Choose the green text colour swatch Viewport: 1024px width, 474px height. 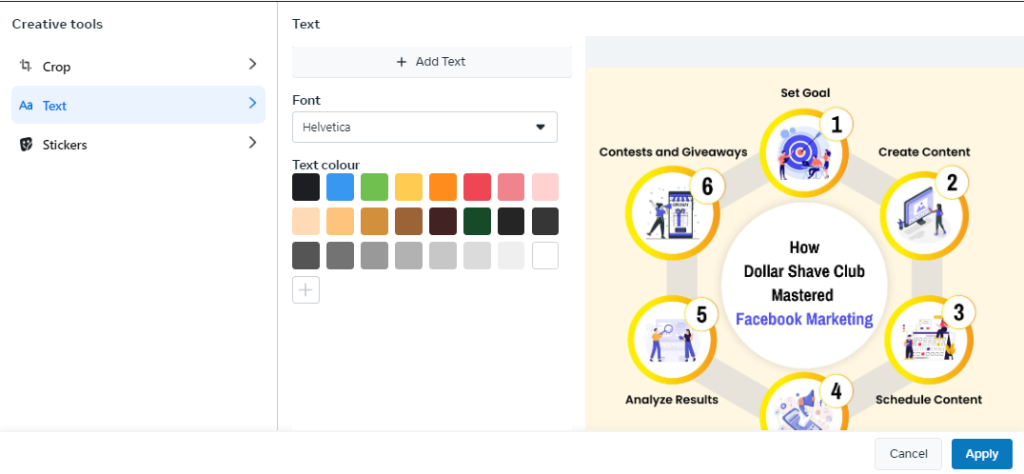[374, 187]
